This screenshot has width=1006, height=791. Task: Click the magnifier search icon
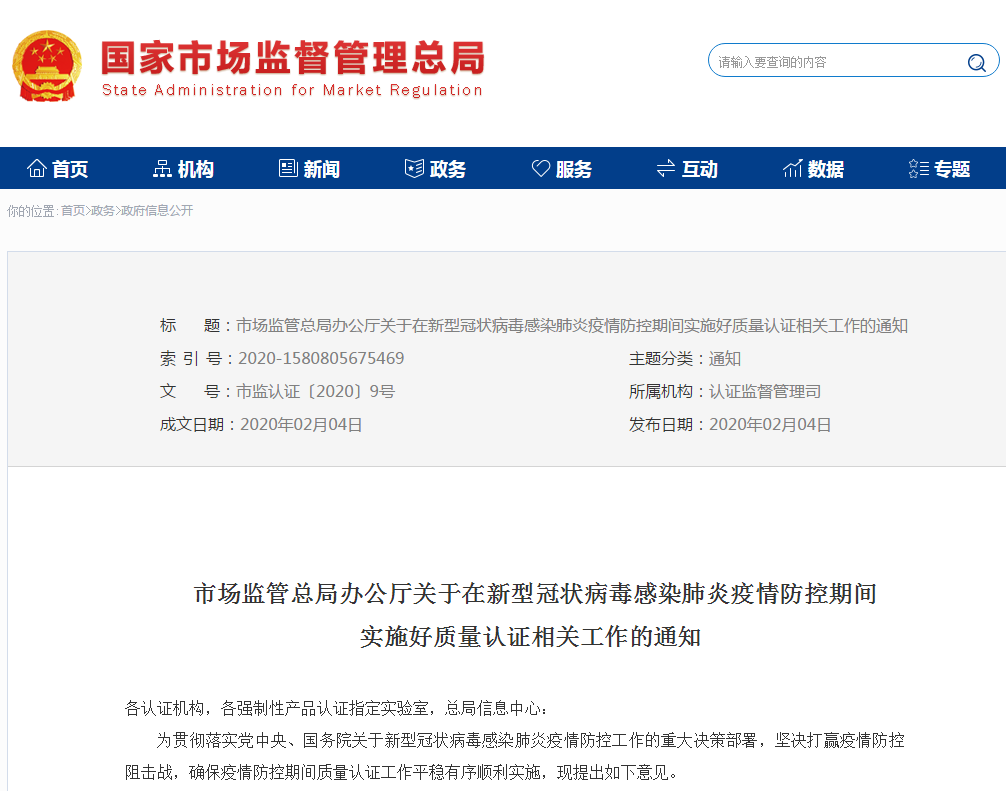point(976,62)
